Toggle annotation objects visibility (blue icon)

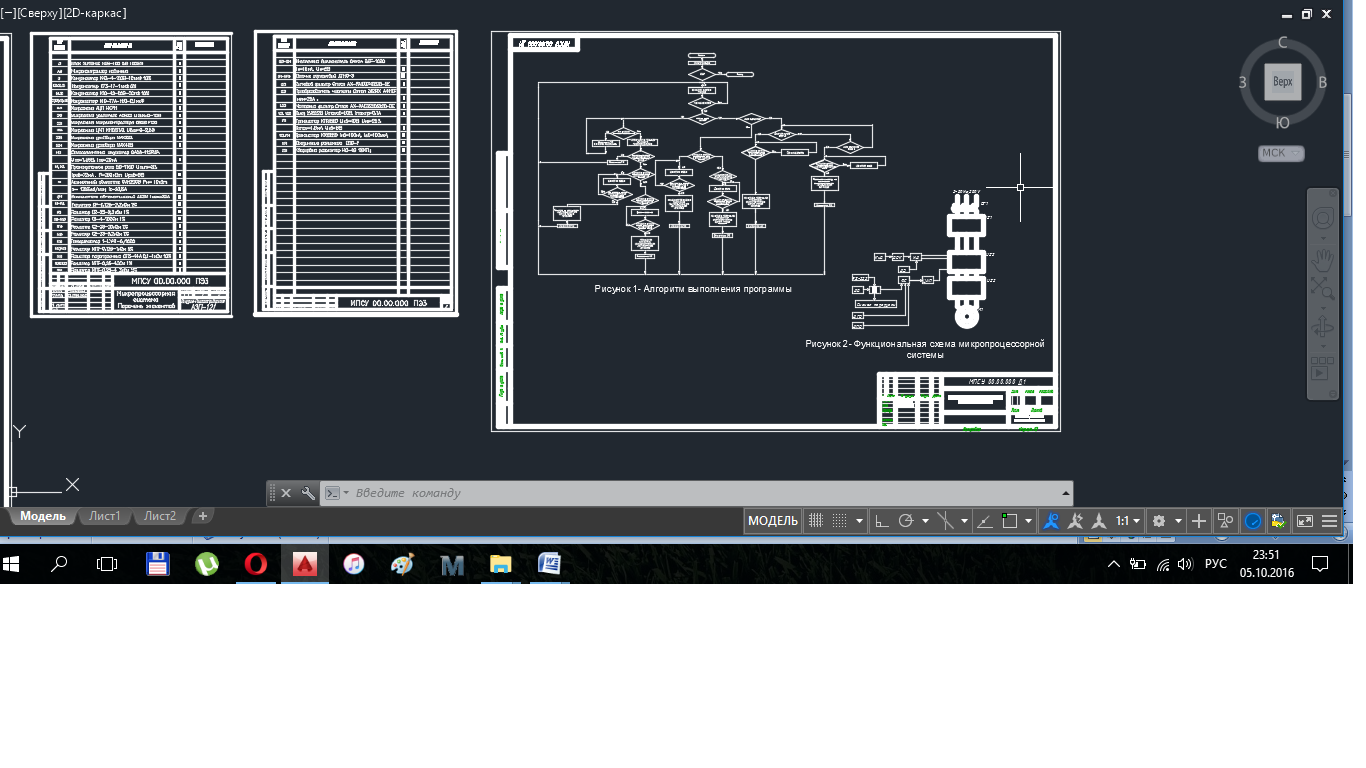click(x=1052, y=521)
